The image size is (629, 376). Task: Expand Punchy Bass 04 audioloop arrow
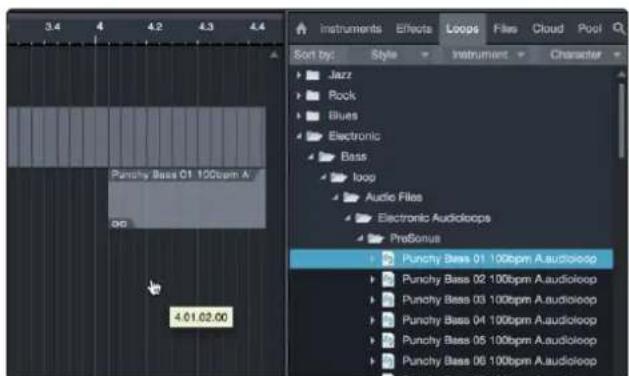(372, 320)
